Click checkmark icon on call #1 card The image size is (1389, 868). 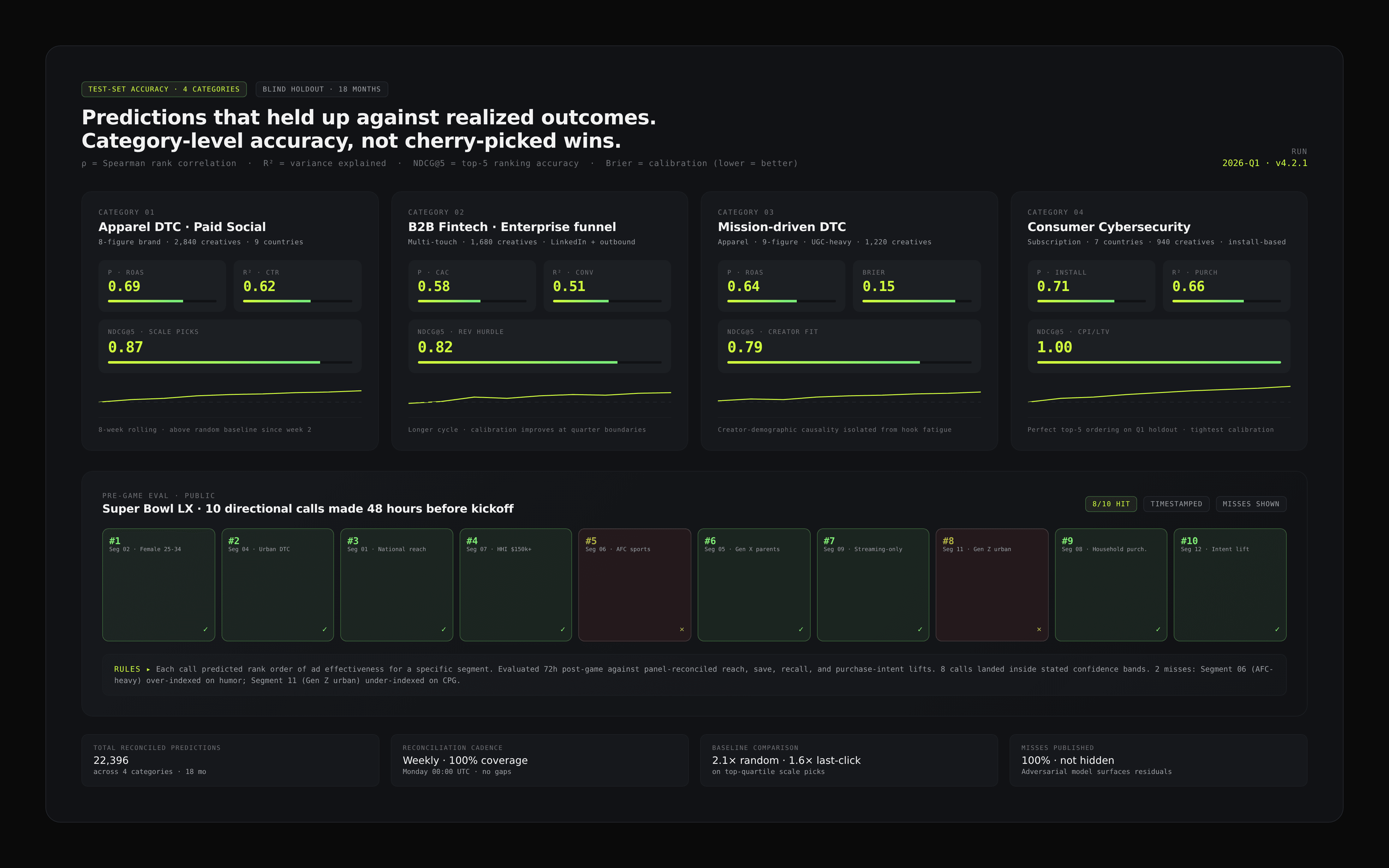(x=206, y=629)
